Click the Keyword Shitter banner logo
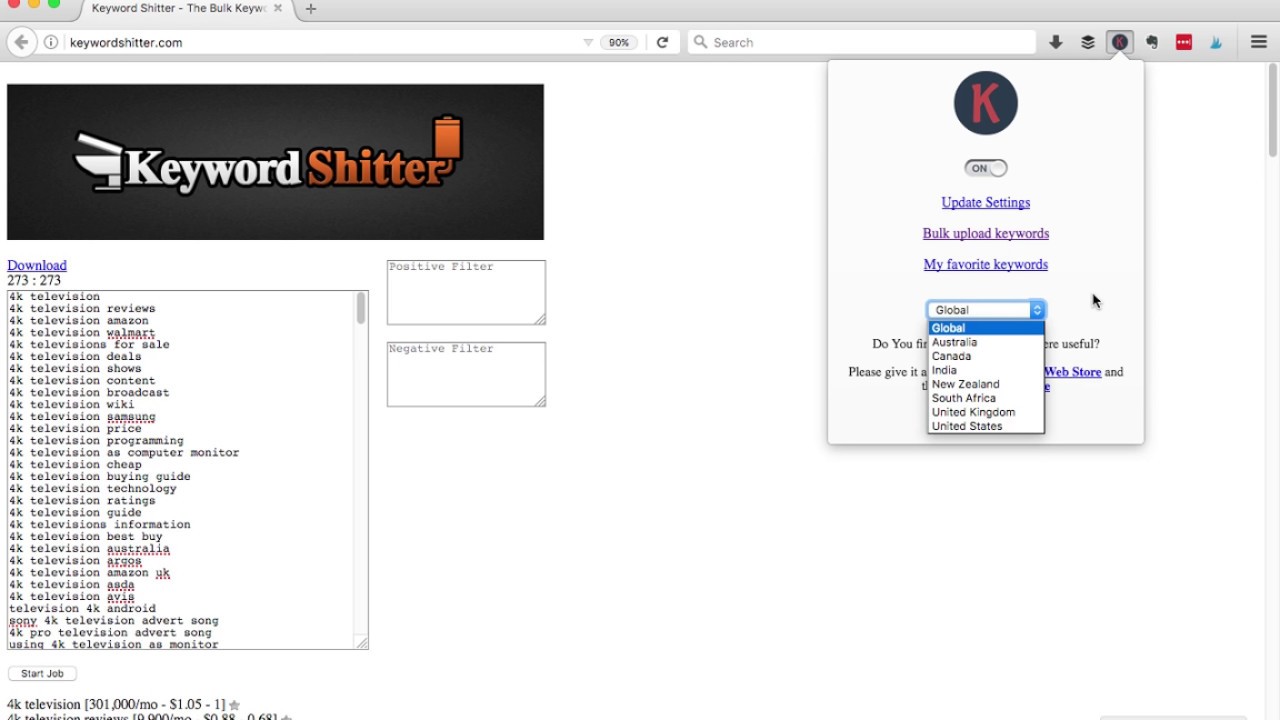 click(x=275, y=162)
